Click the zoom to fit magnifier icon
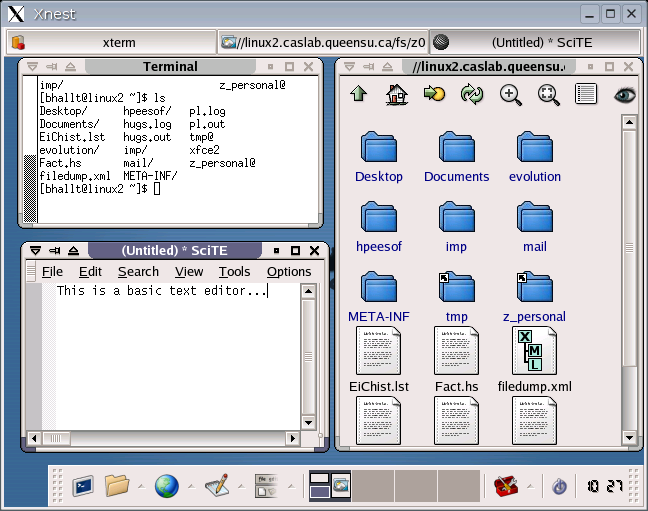The height and width of the screenshot is (511, 648). point(548,95)
